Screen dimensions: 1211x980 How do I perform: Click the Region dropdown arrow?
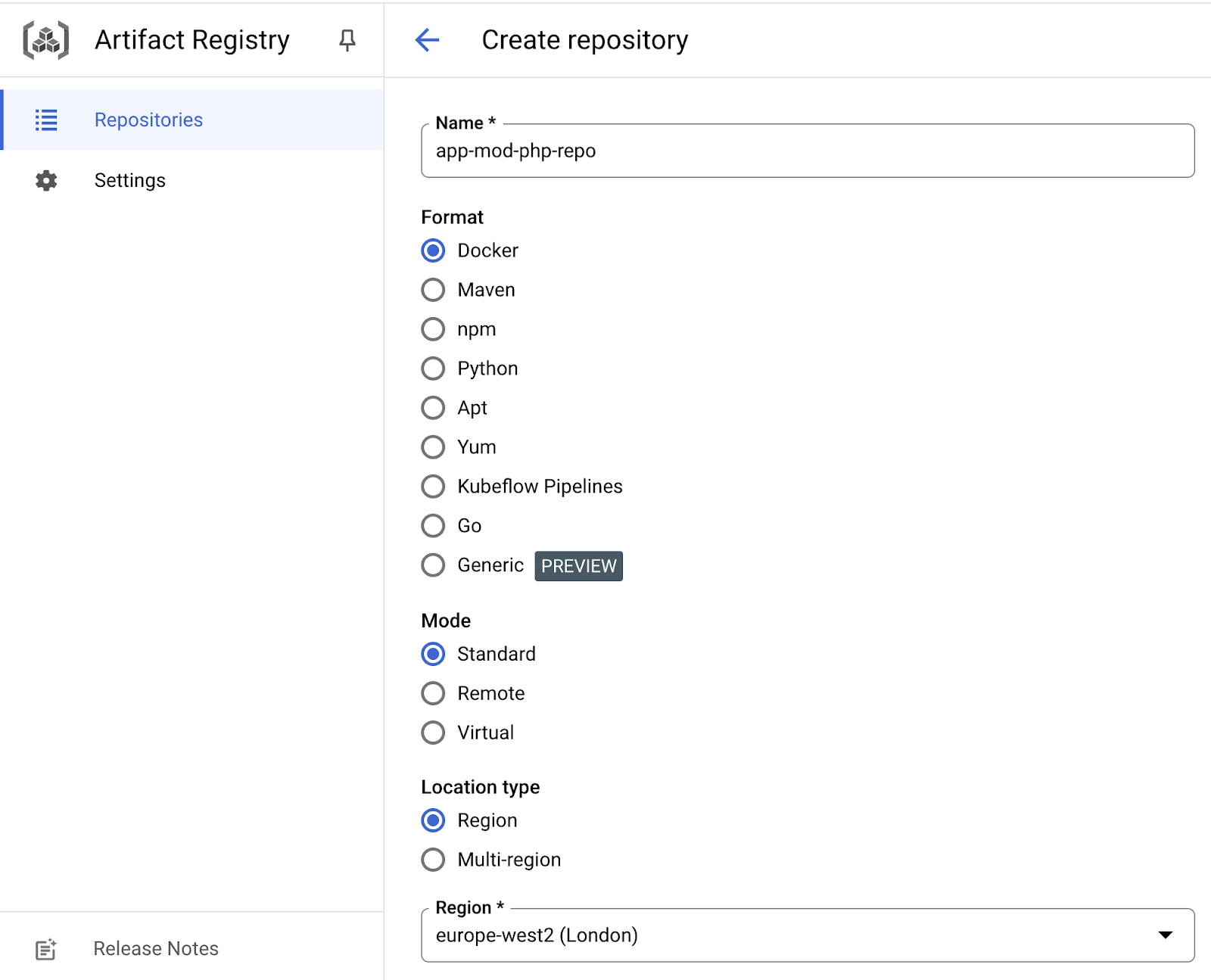[x=1166, y=935]
